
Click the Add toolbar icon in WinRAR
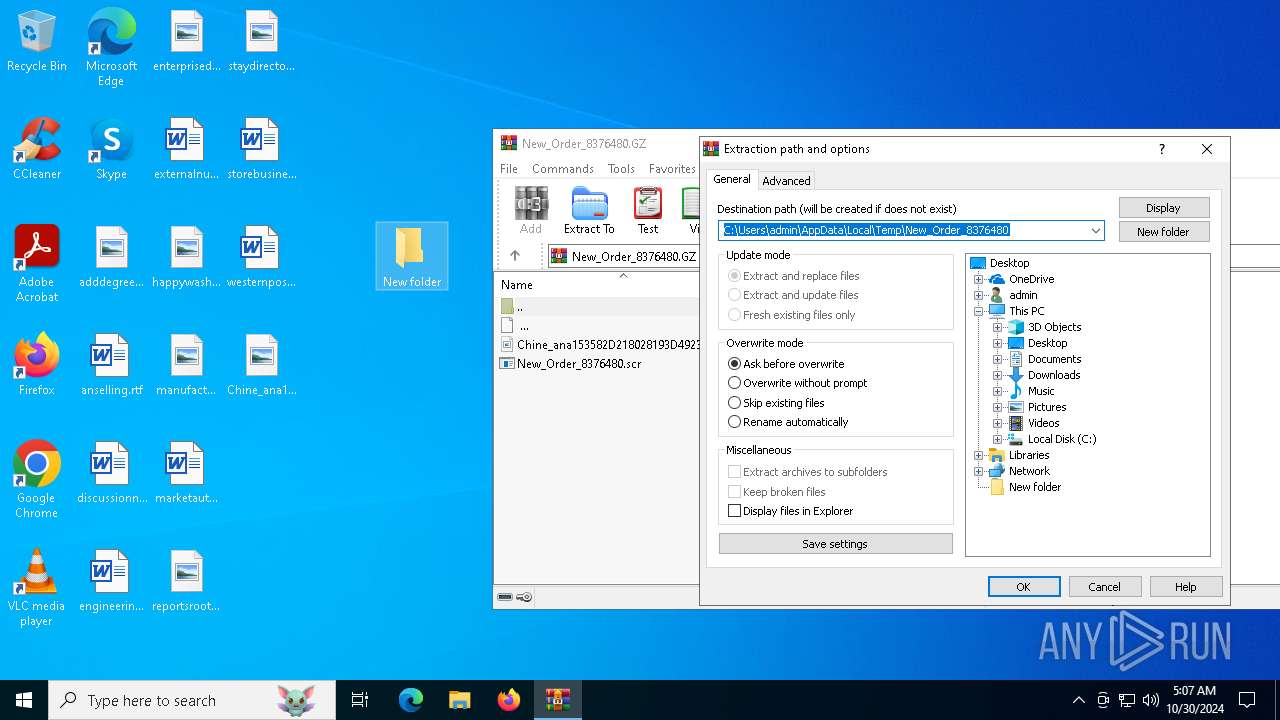pyautogui.click(x=531, y=210)
